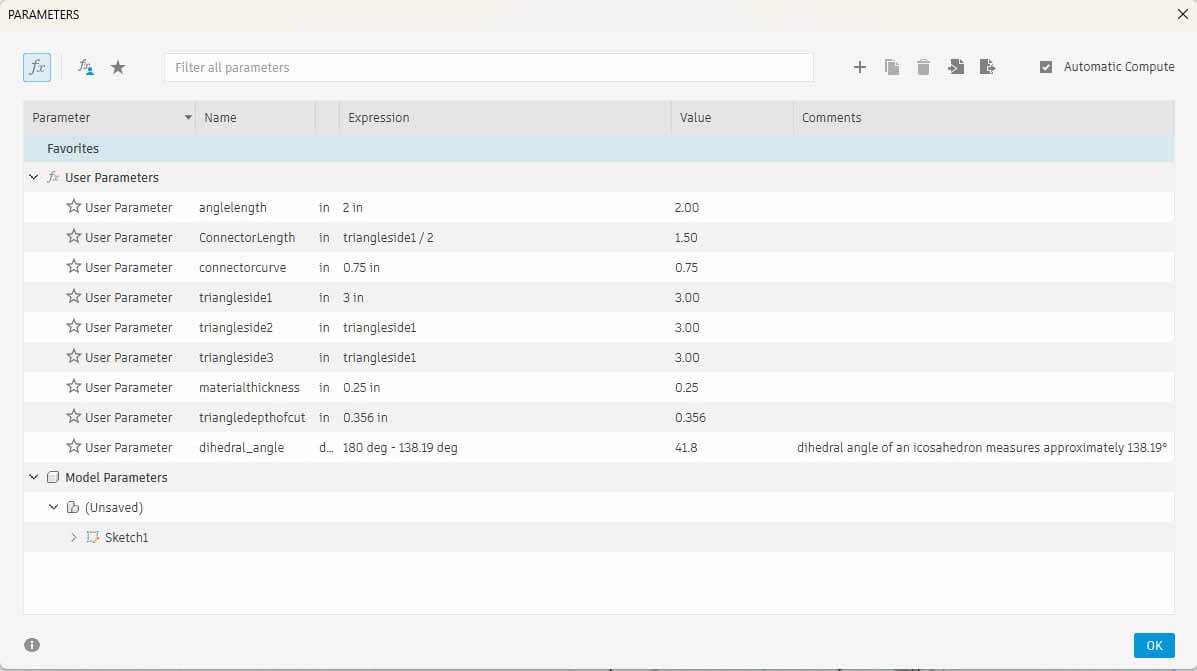This screenshot has height=671, width=1197.
Task: Edit triangledepthofcut expression '0.356 in'
Action: [365, 418]
